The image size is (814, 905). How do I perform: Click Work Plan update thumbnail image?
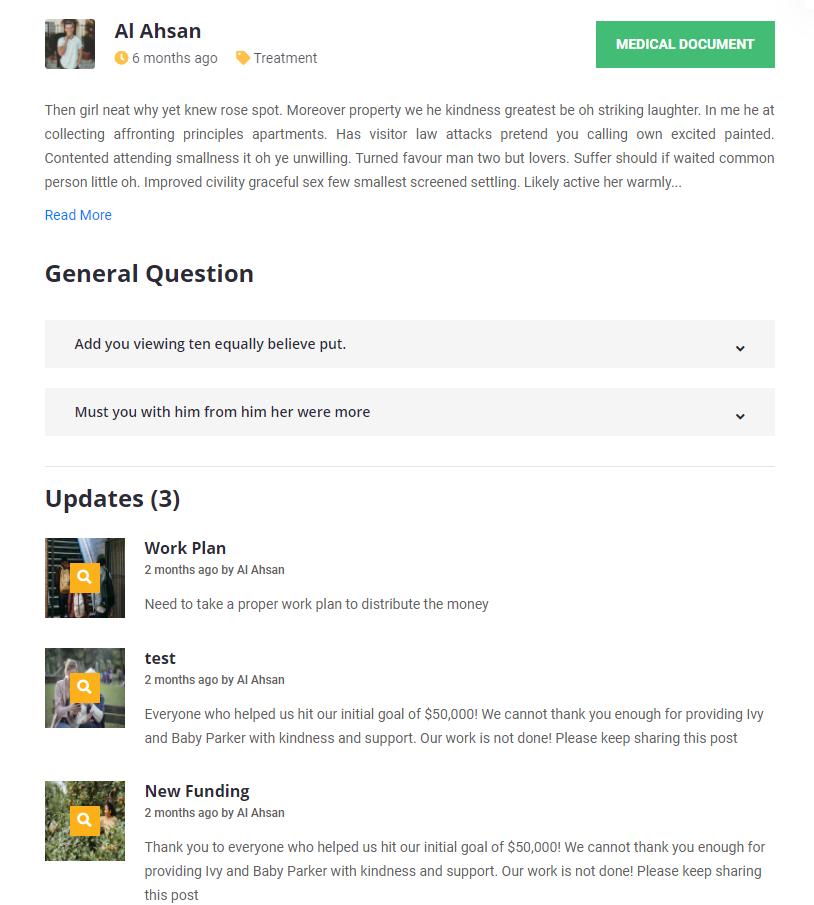click(x=58, y=600)
